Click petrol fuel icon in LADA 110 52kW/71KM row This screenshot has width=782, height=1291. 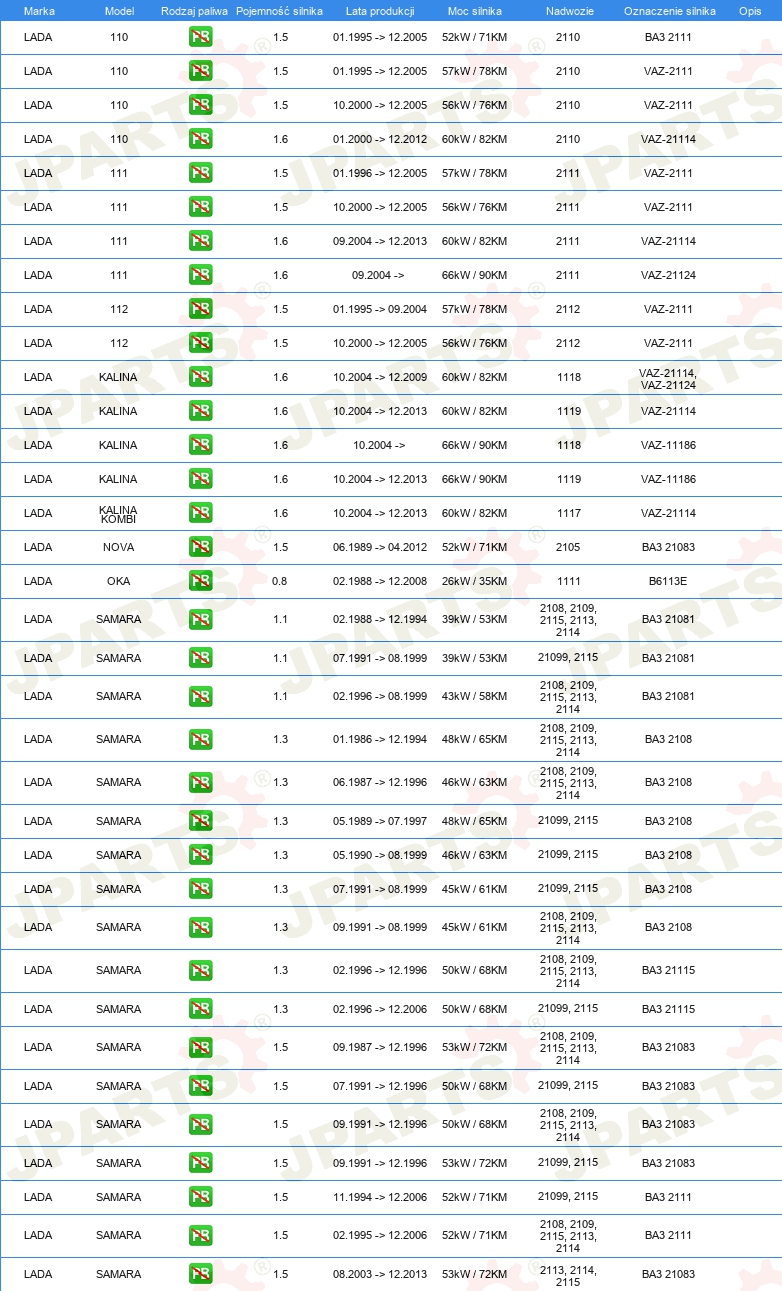200,38
